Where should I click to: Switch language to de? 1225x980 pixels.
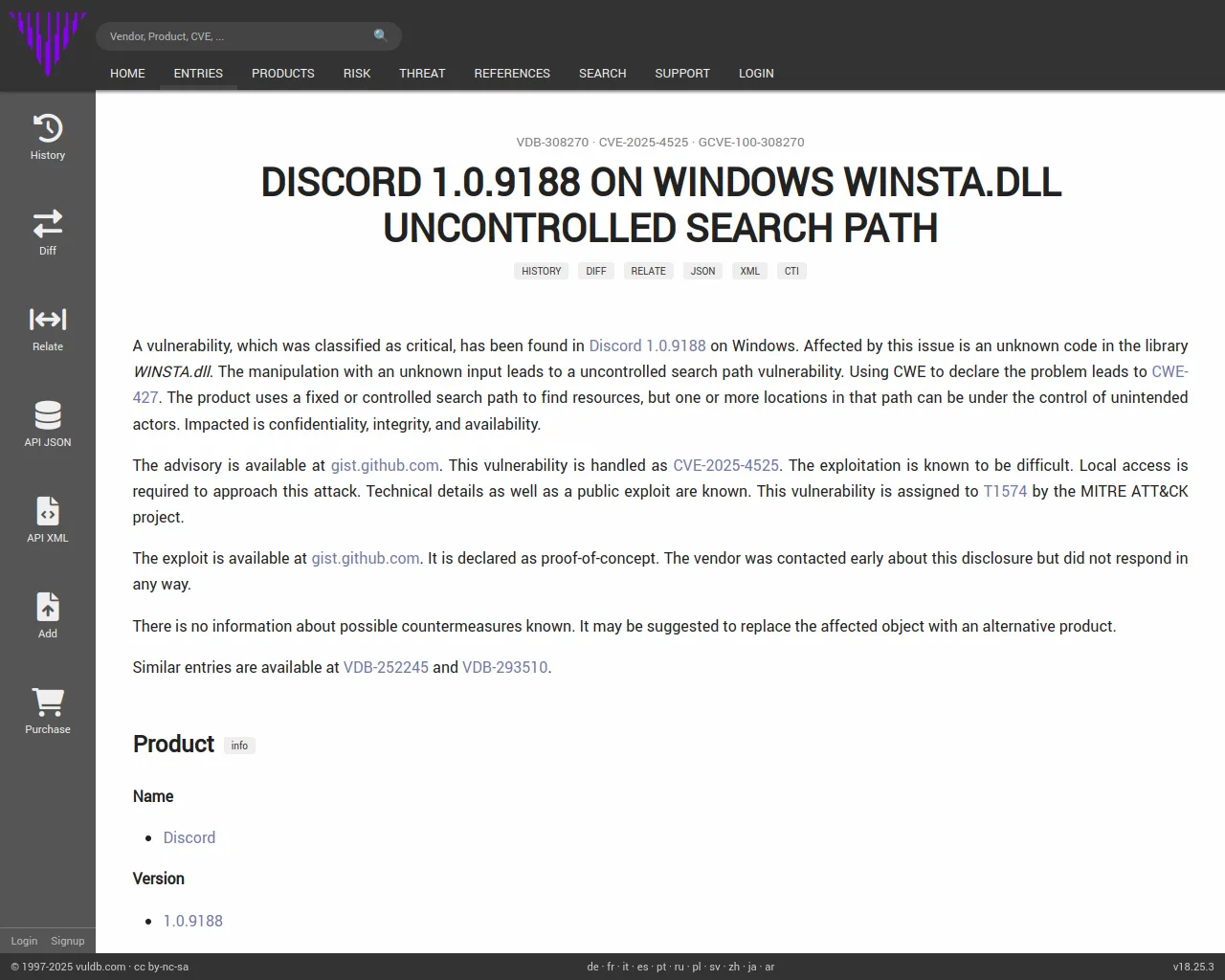coord(592,967)
